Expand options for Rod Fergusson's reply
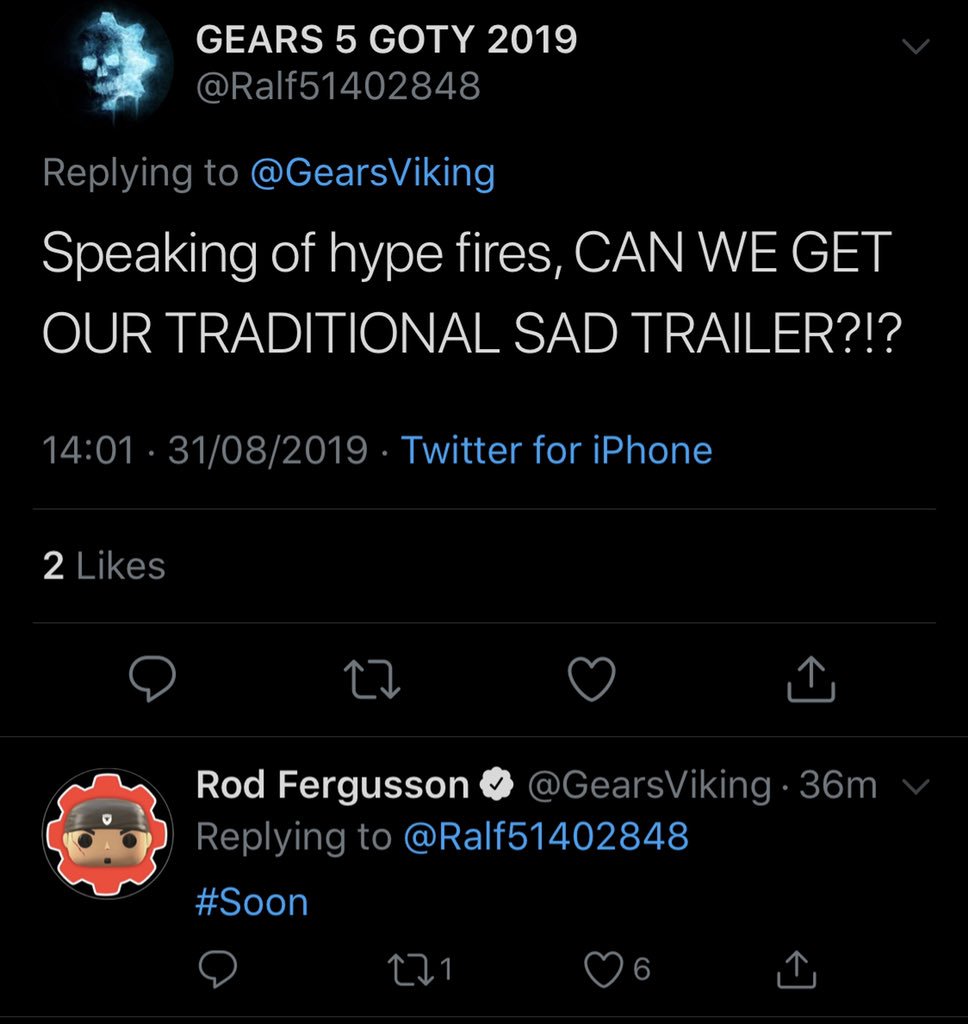Viewport: 968px width, 1024px height. click(918, 787)
